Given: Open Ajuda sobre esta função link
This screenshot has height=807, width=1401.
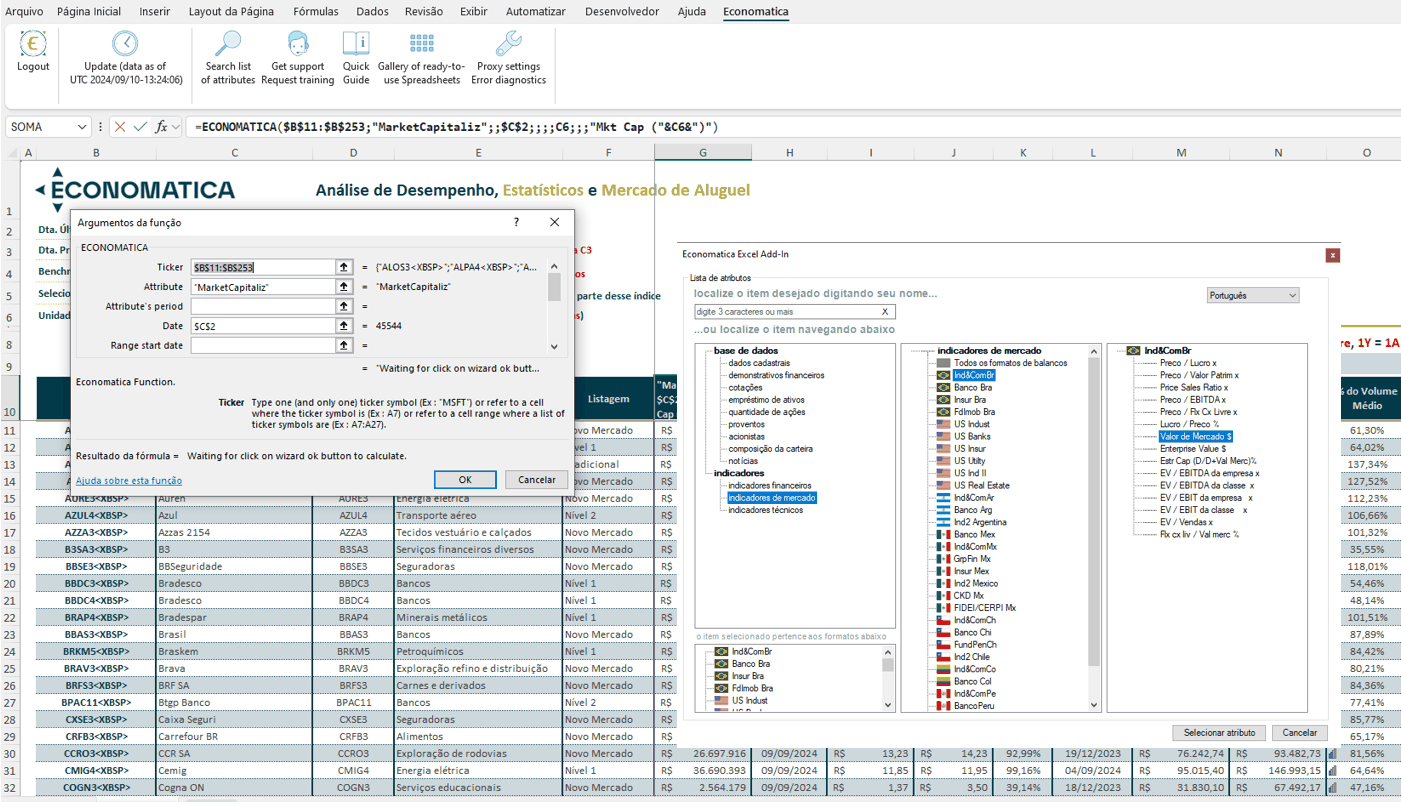Looking at the screenshot, I should pos(129,481).
